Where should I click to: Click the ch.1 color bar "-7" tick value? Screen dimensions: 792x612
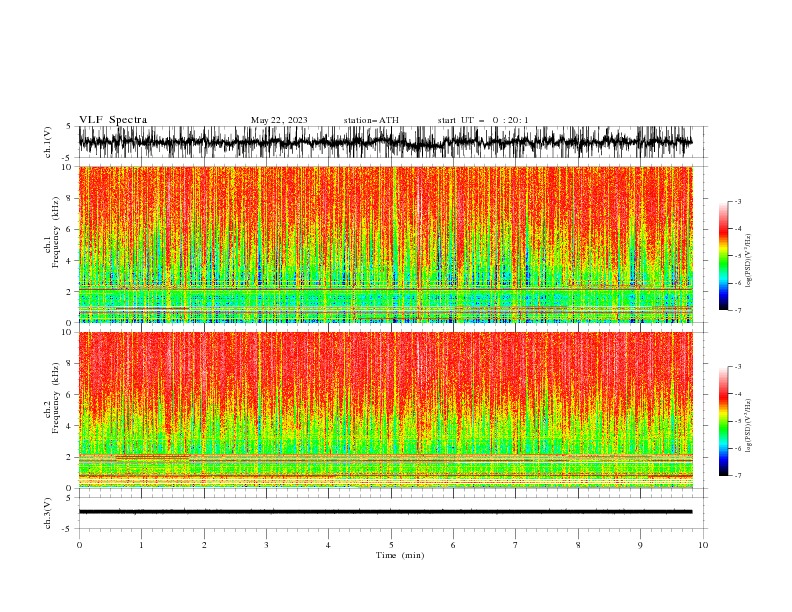pyautogui.click(x=737, y=310)
